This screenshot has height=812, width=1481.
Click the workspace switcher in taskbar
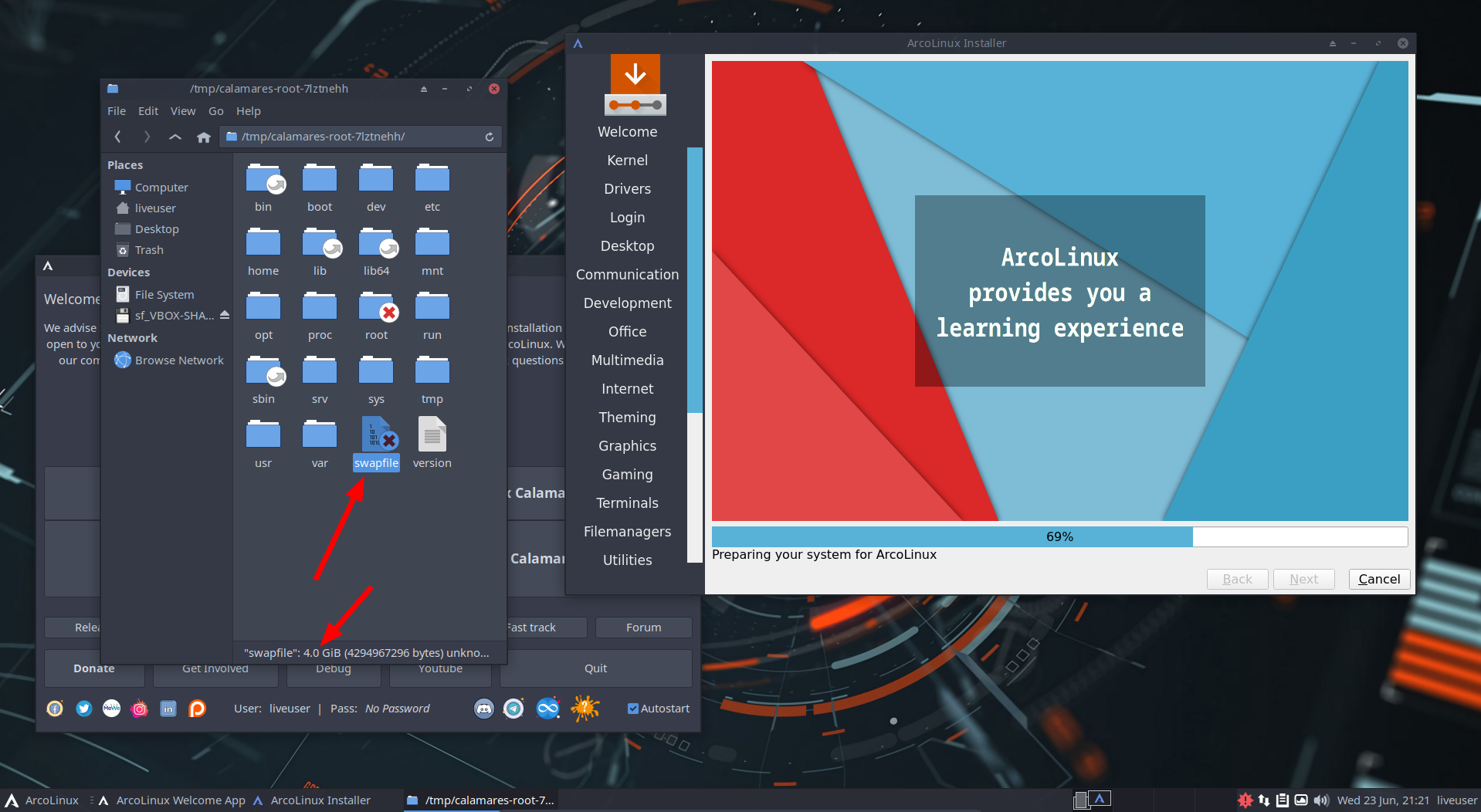click(1092, 800)
